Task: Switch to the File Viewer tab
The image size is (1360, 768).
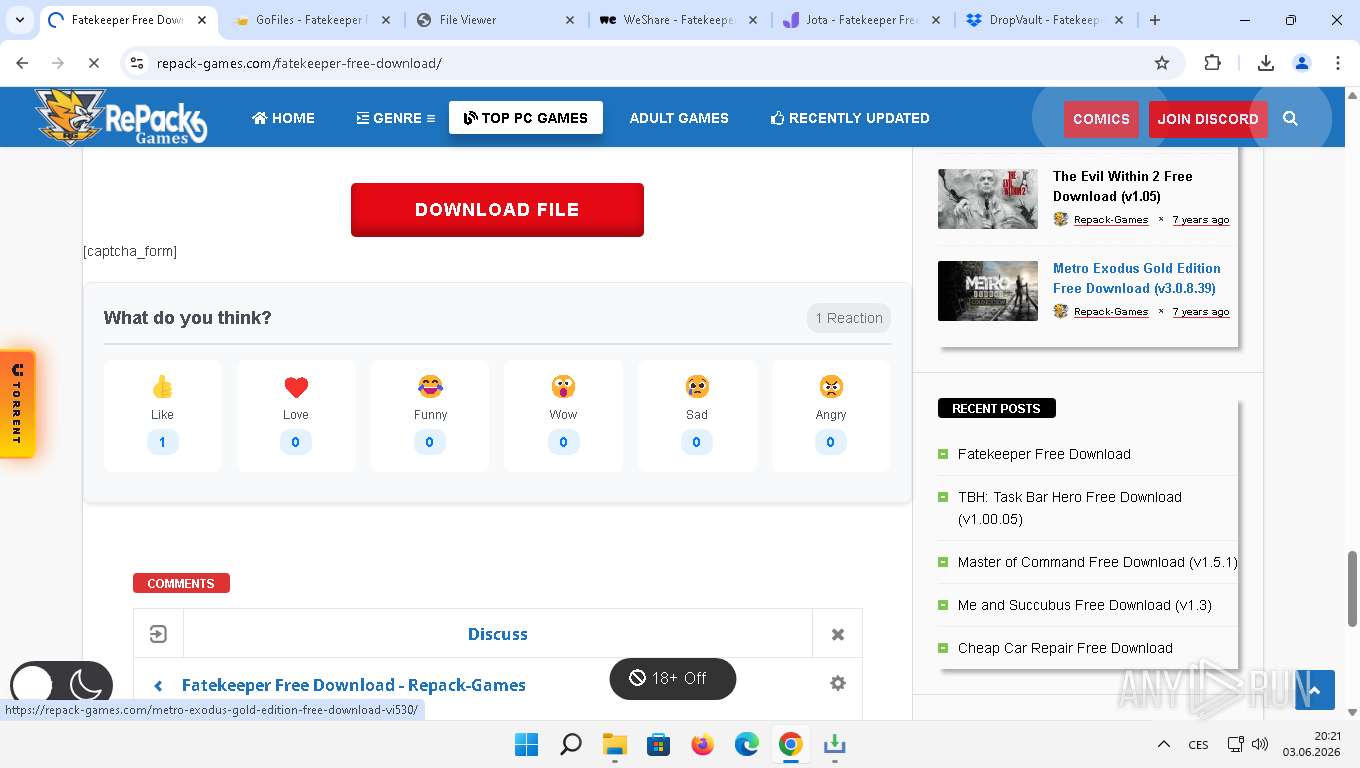Action: pyautogui.click(x=495, y=20)
